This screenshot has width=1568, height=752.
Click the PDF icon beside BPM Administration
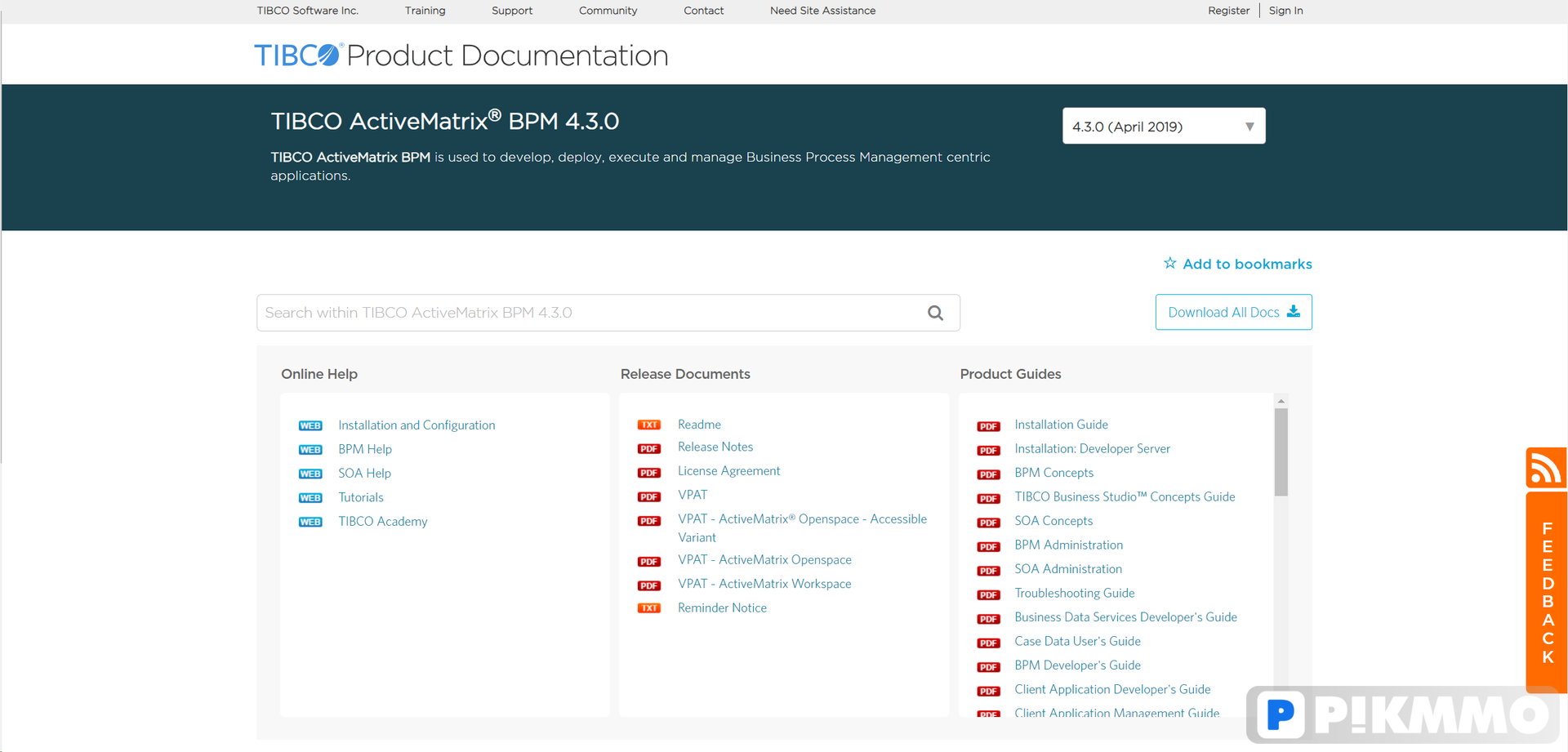[x=988, y=546]
